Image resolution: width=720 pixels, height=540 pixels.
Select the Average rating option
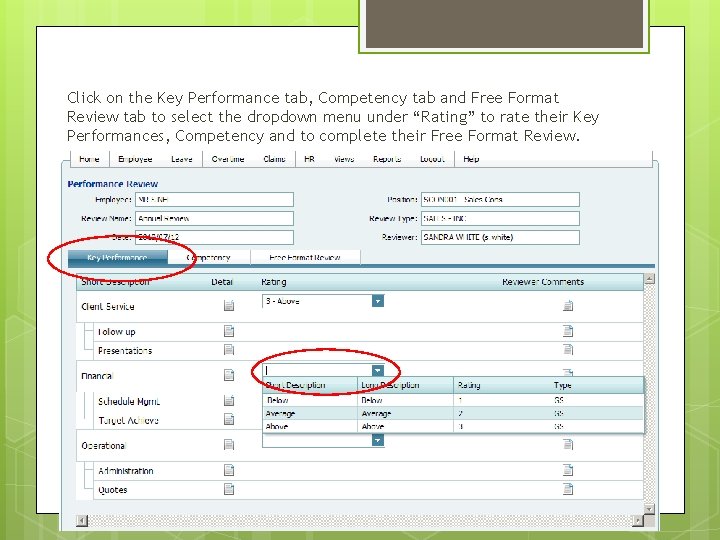point(453,413)
